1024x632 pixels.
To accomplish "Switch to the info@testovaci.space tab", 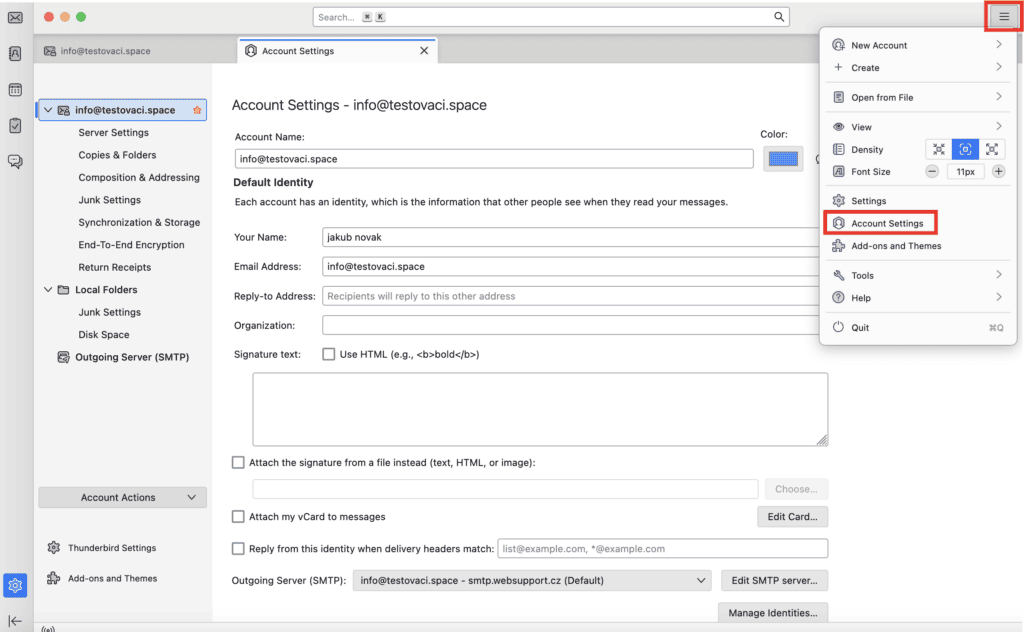I will point(136,50).
